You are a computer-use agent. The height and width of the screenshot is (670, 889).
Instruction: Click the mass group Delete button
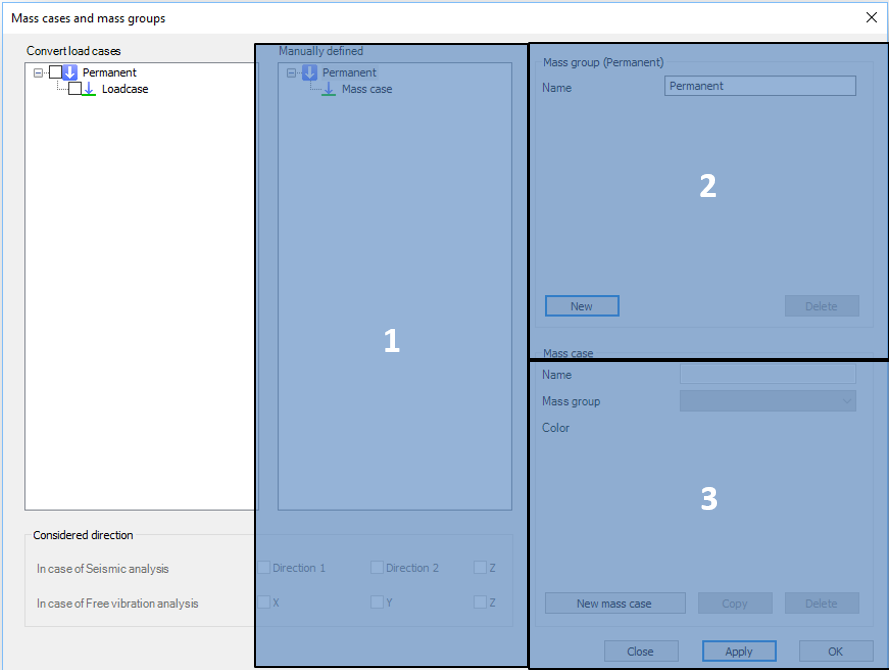click(x=822, y=306)
